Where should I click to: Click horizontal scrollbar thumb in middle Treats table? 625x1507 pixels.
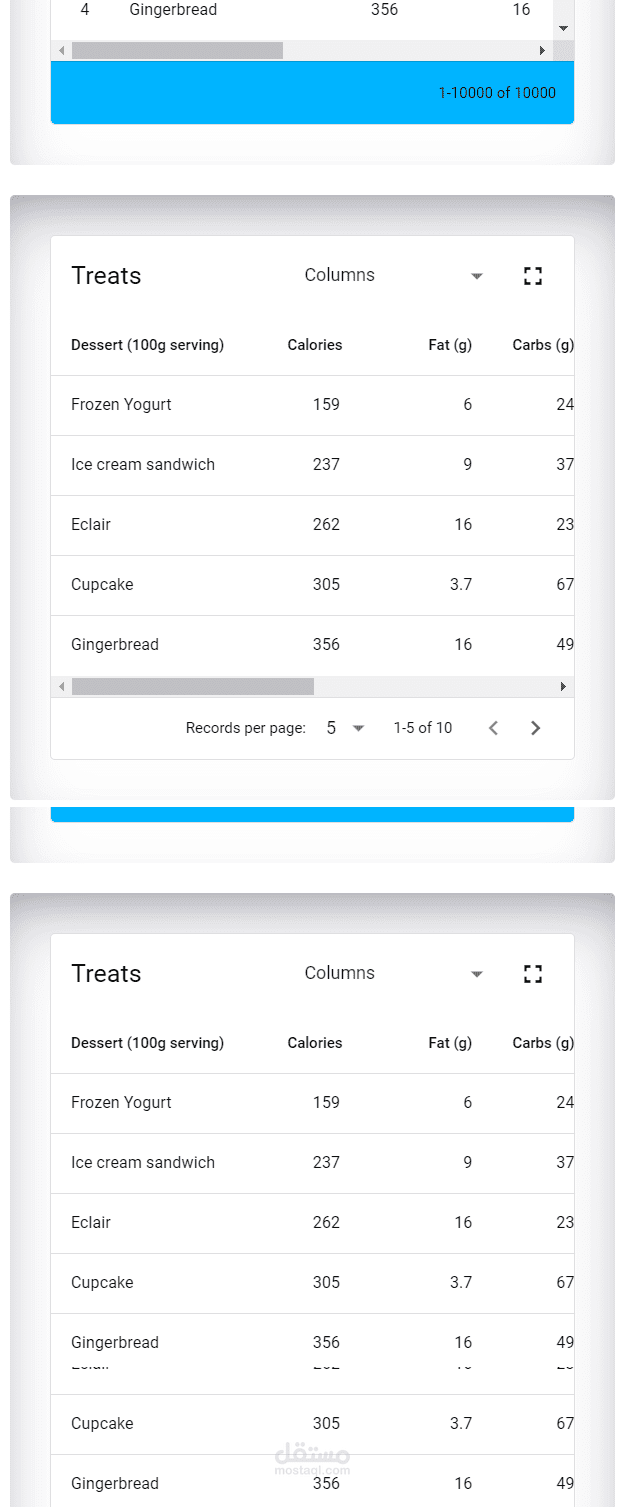192,687
